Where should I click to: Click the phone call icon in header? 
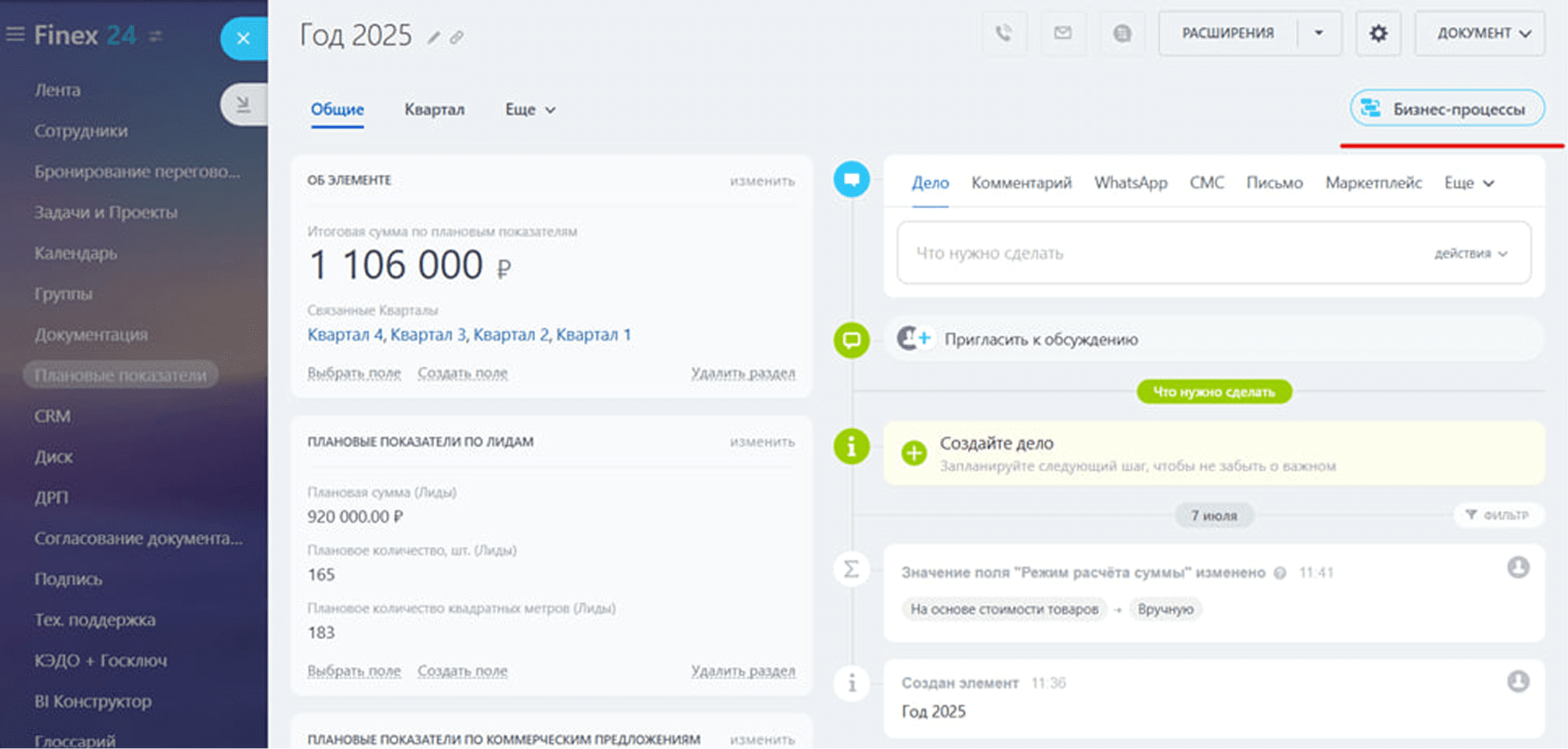[1003, 33]
